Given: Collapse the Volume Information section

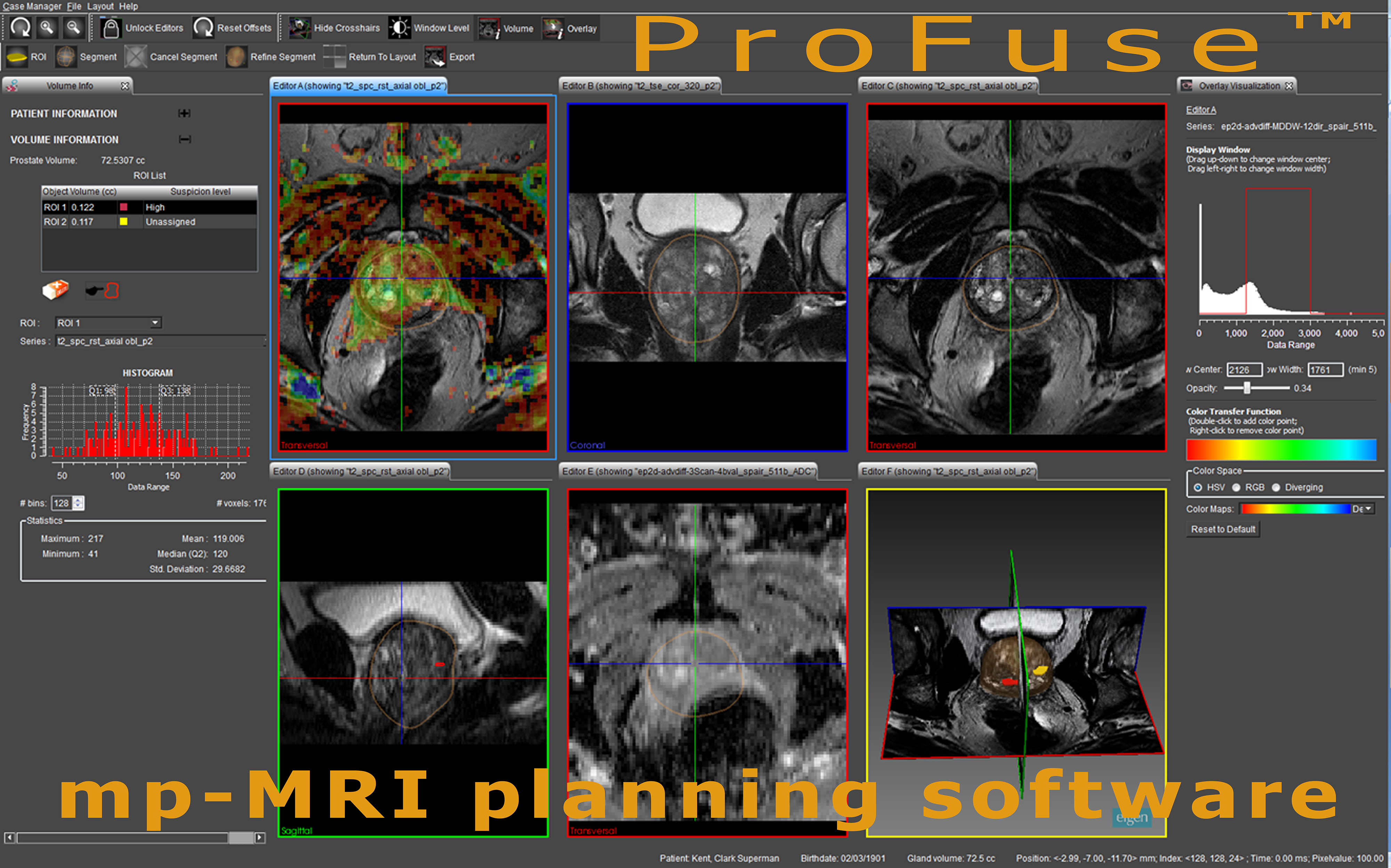Looking at the screenshot, I should (185, 139).
